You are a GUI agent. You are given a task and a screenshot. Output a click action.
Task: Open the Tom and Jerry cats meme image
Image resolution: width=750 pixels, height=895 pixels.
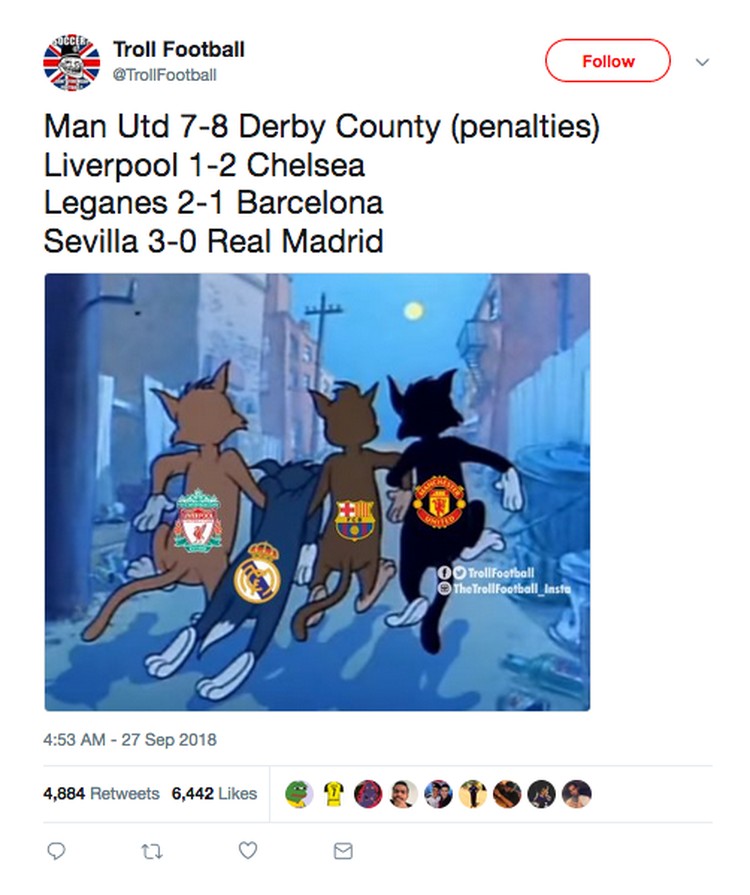click(317, 492)
